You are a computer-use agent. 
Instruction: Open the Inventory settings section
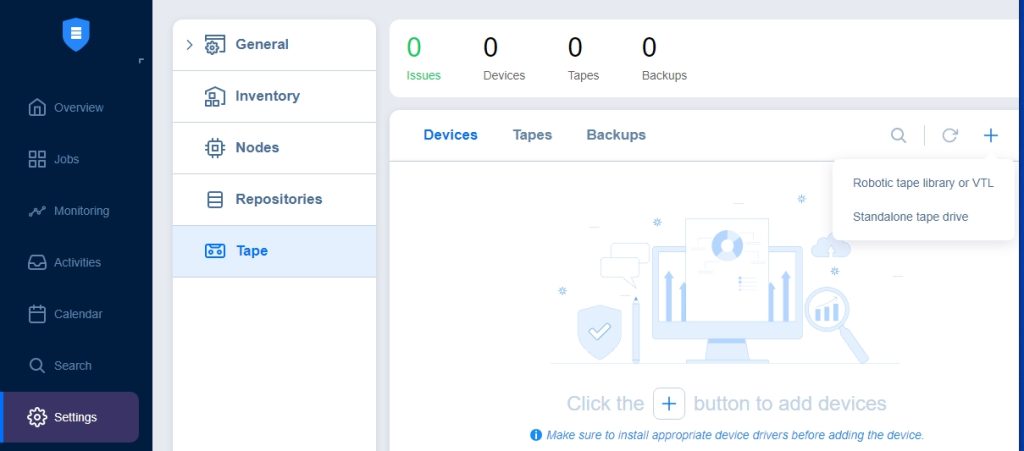pyautogui.click(x=274, y=97)
